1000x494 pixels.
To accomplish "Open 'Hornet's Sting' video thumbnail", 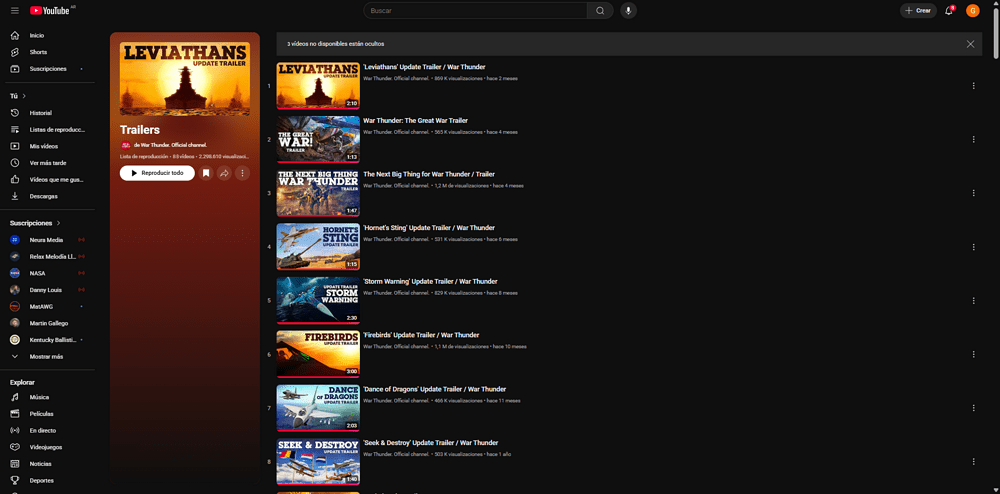I will pyautogui.click(x=318, y=246).
